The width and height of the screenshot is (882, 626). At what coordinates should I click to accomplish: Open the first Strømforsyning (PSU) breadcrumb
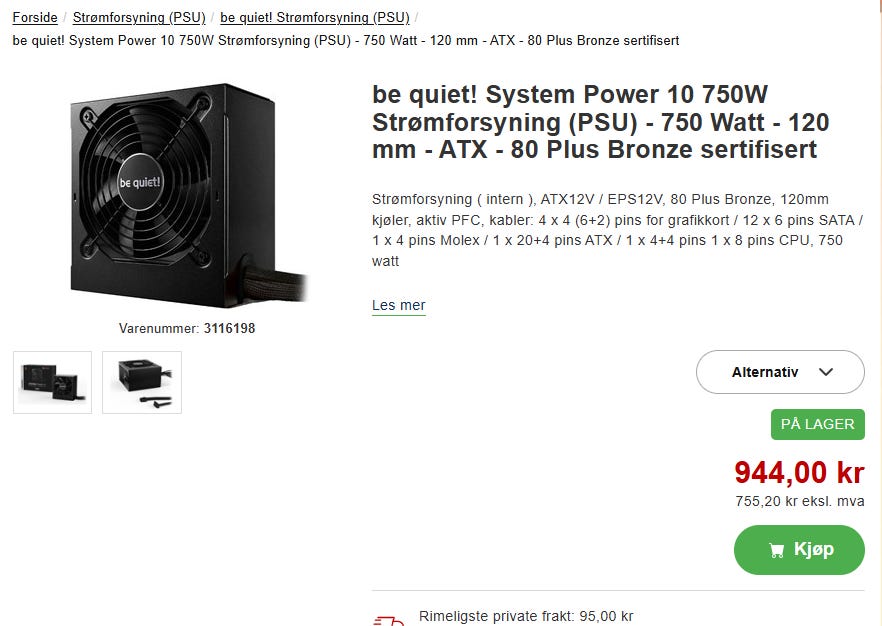(x=139, y=18)
